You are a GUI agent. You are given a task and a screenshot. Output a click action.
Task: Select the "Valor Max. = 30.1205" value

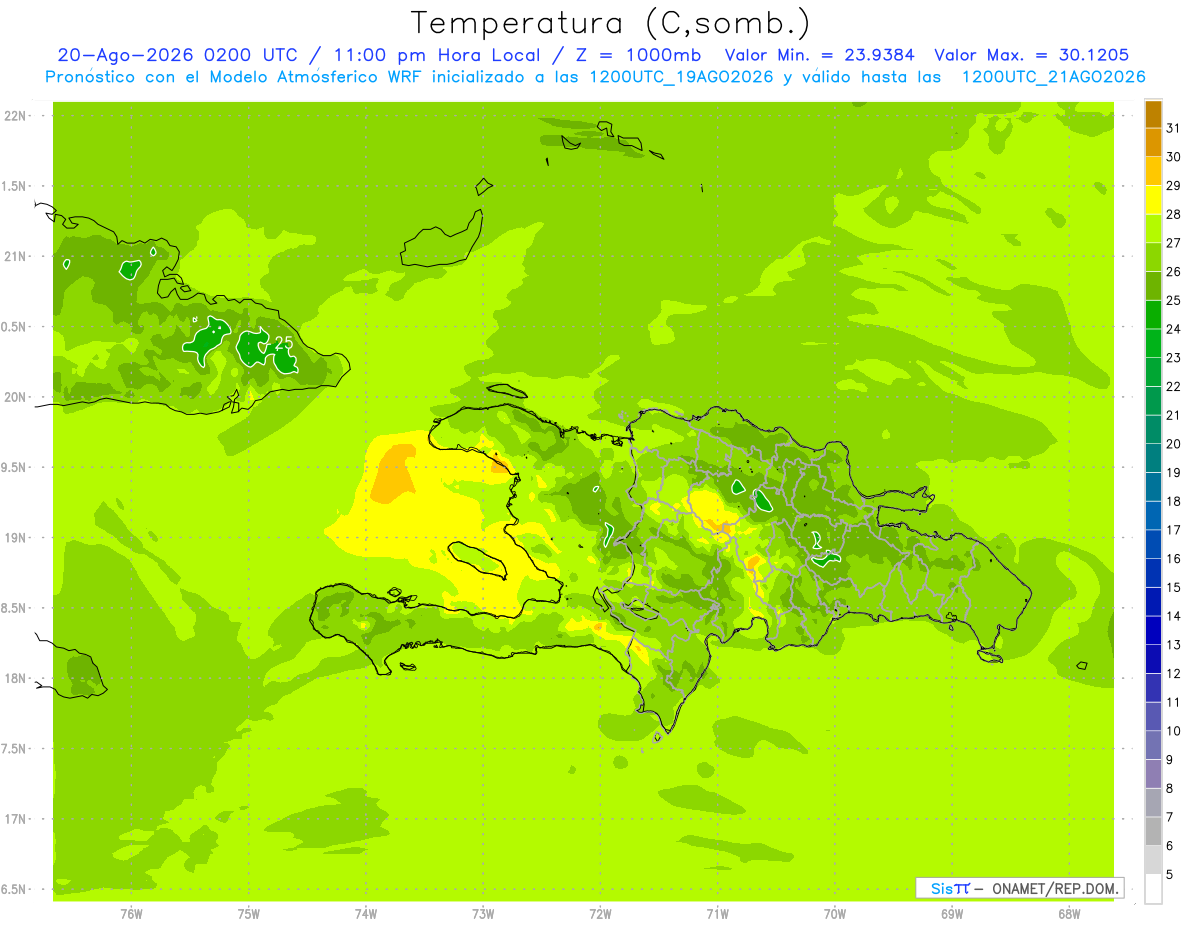click(1032, 55)
